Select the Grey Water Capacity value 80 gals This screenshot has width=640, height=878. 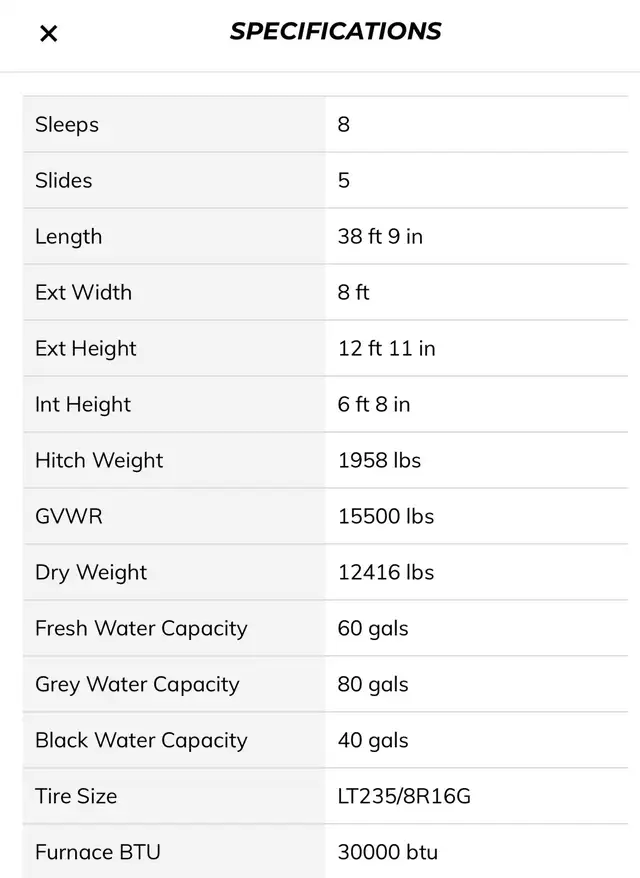(373, 685)
